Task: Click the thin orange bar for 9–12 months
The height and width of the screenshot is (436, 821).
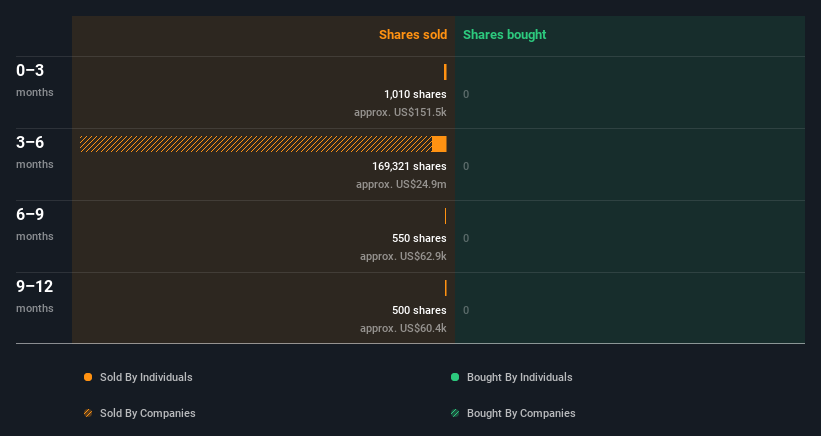Action: (x=446, y=288)
